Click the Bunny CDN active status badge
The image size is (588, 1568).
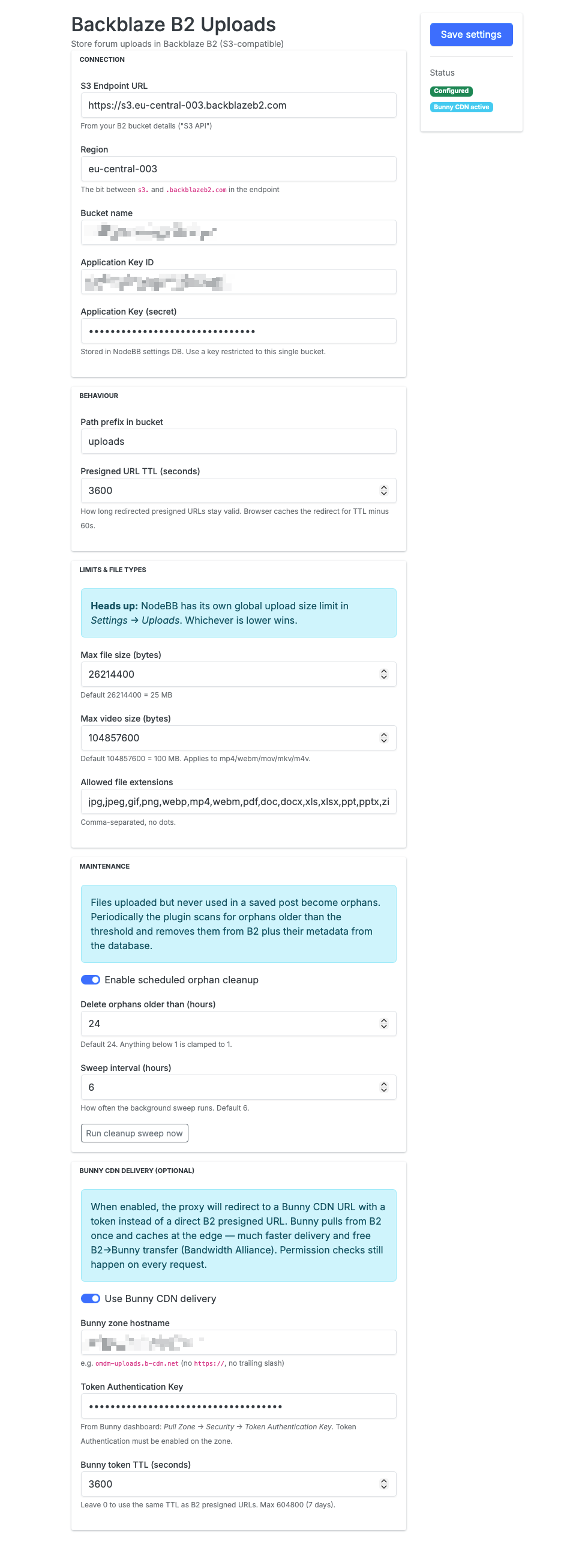[x=461, y=107]
